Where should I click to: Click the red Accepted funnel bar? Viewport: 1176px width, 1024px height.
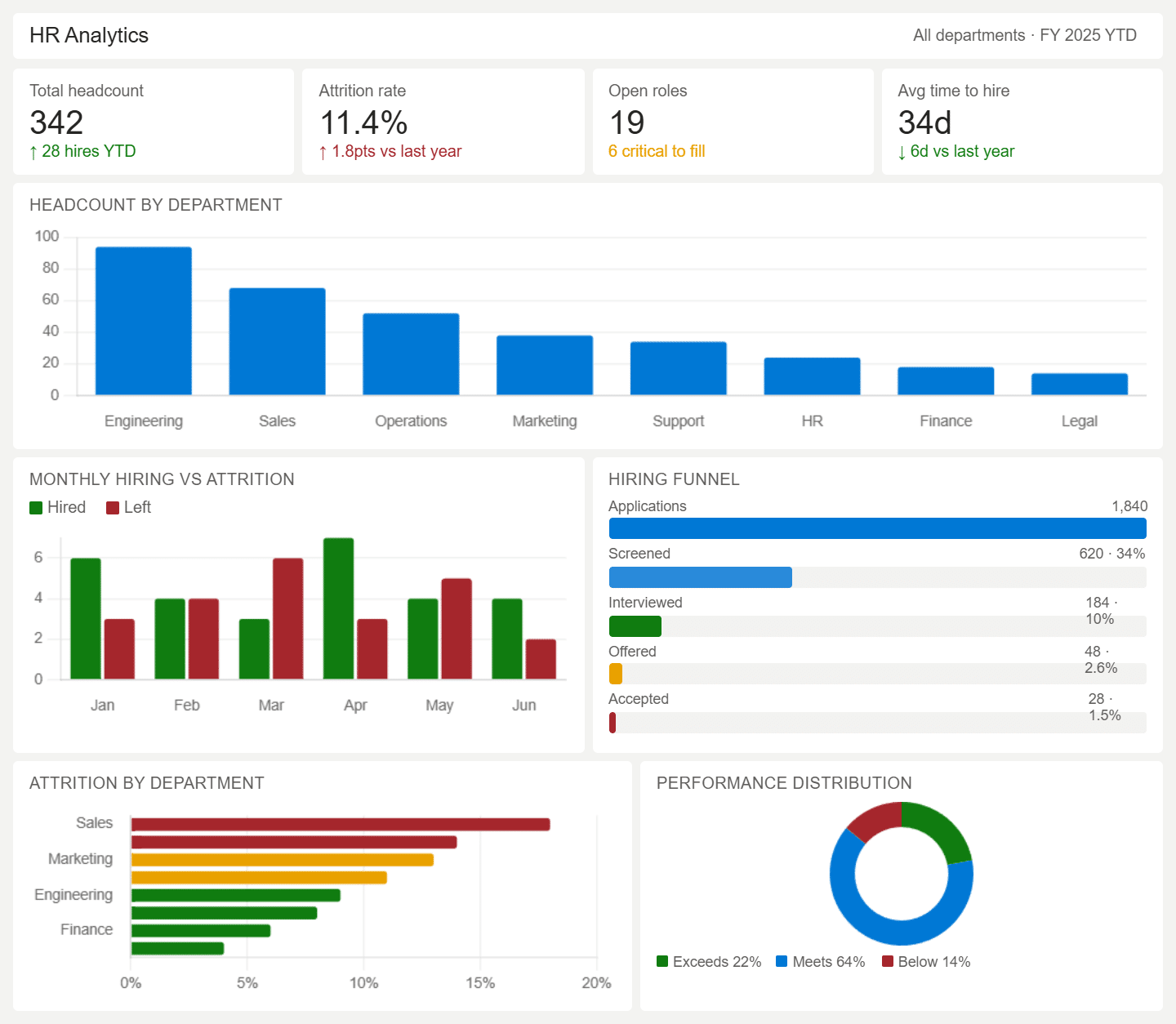pyautogui.click(x=612, y=723)
